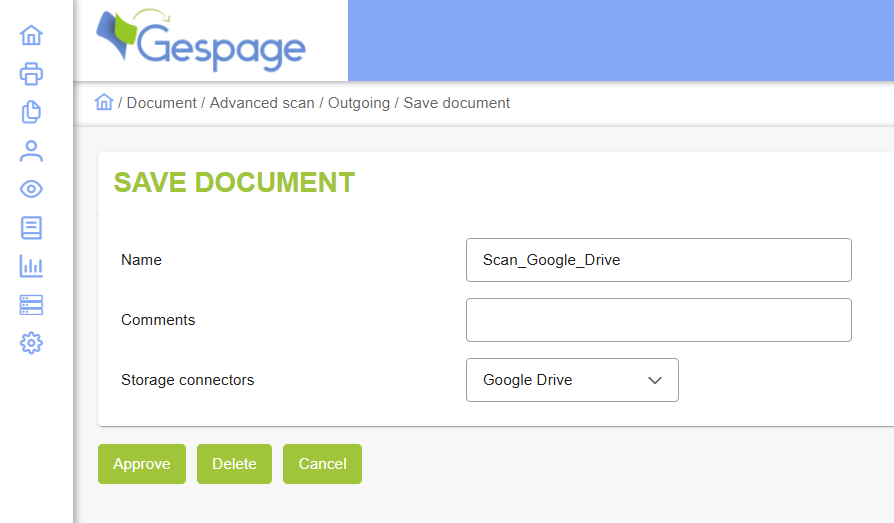The image size is (894, 523).
Task: Open the server icon in sidebar
Action: point(31,305)
